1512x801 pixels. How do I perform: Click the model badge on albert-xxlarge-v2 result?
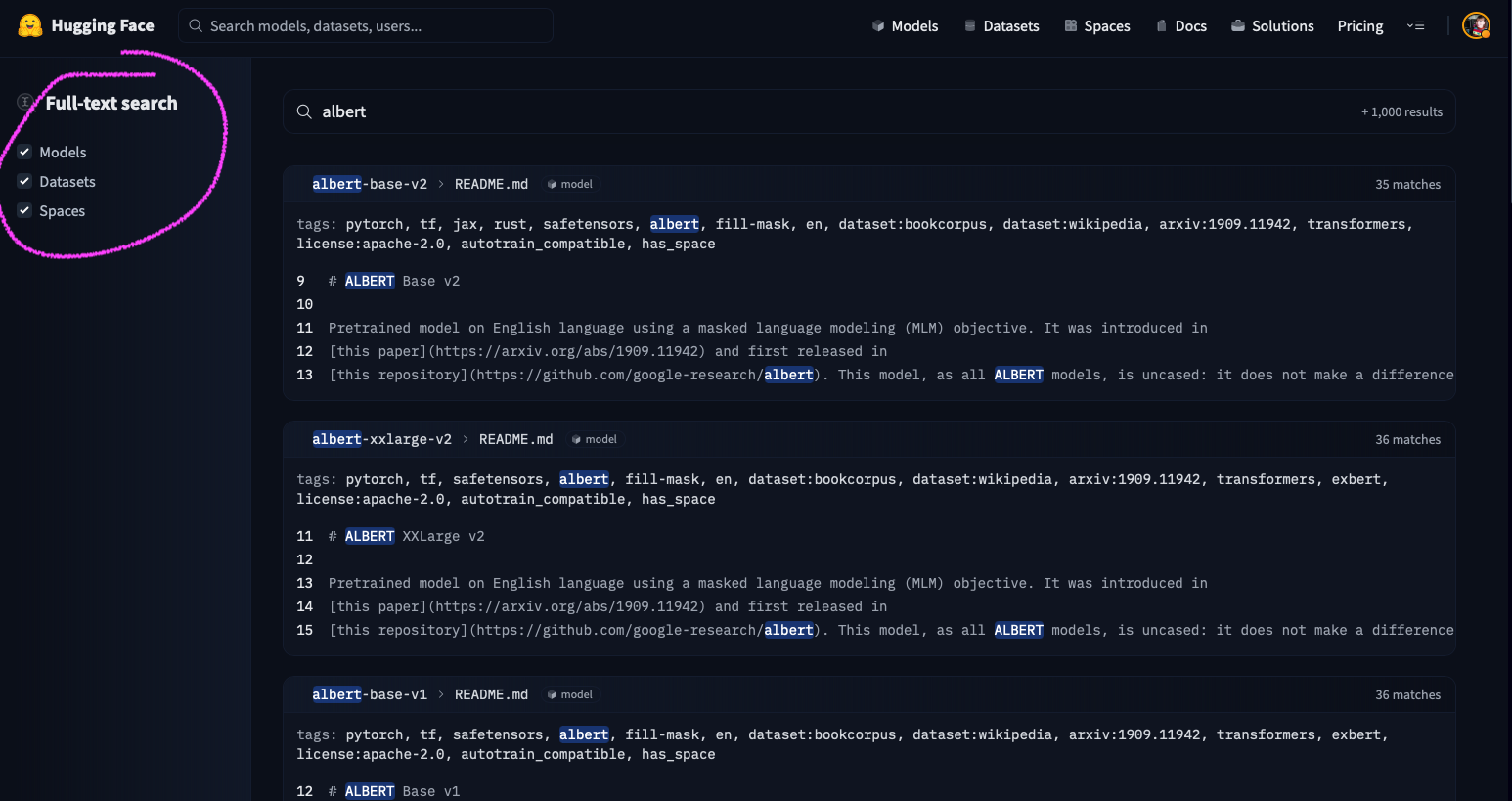click(x=594, y=440)
